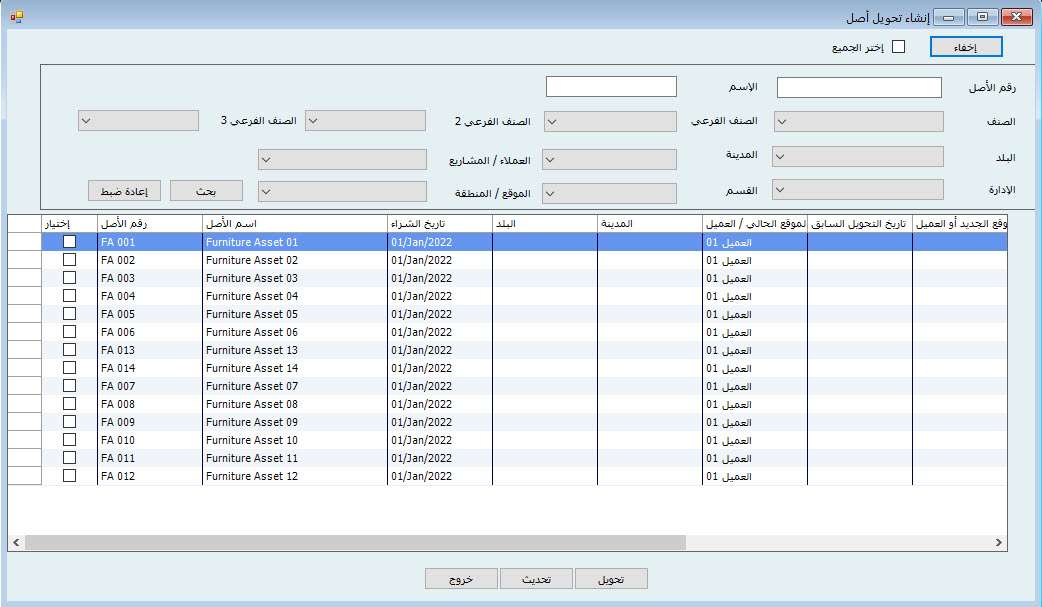Sort by the تاريخ الشراء column header
Screen dimensions: 1042x607
click(x=440, y=223)
